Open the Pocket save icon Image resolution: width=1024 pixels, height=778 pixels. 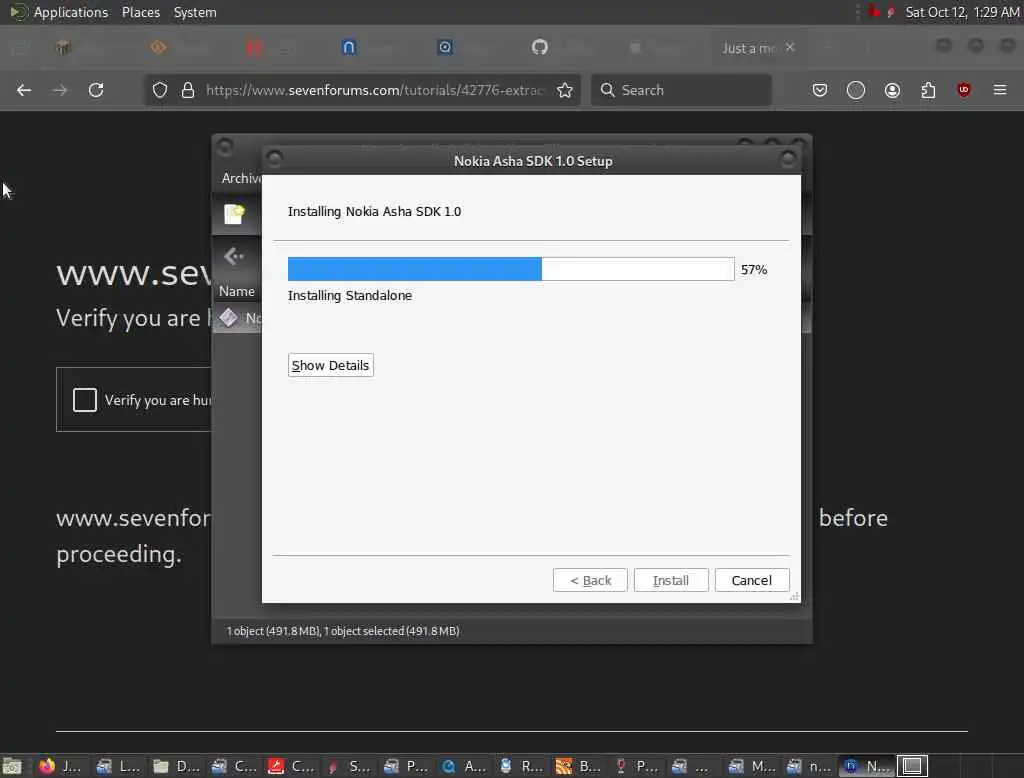(x=820, y=90)
